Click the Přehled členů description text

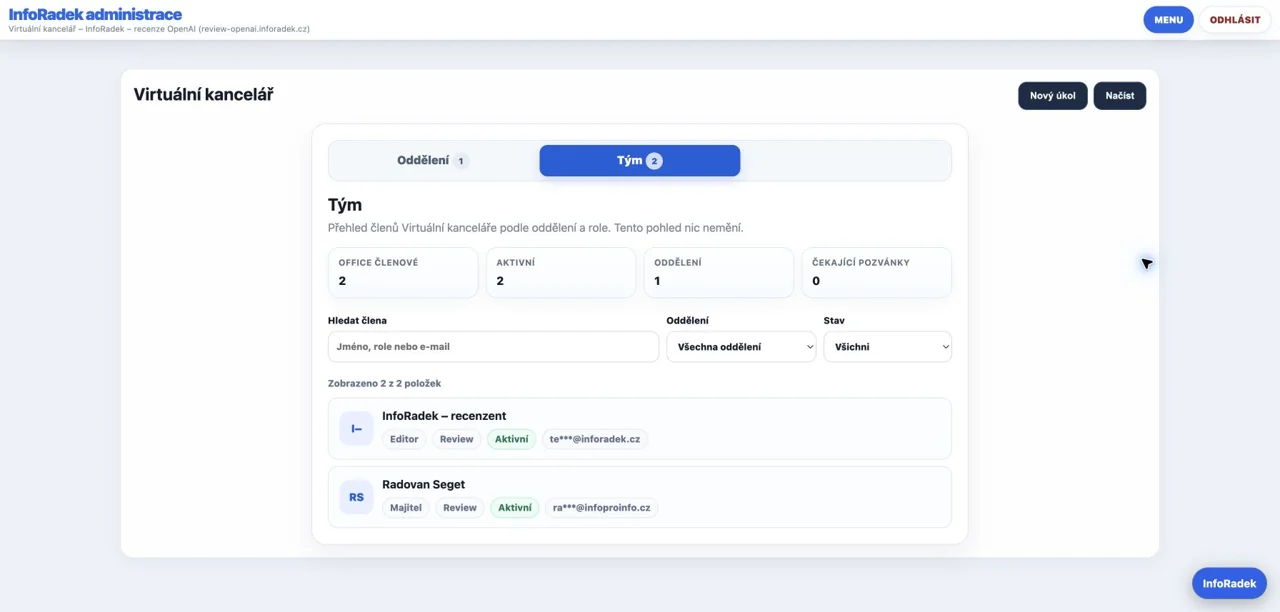point(536,228)
